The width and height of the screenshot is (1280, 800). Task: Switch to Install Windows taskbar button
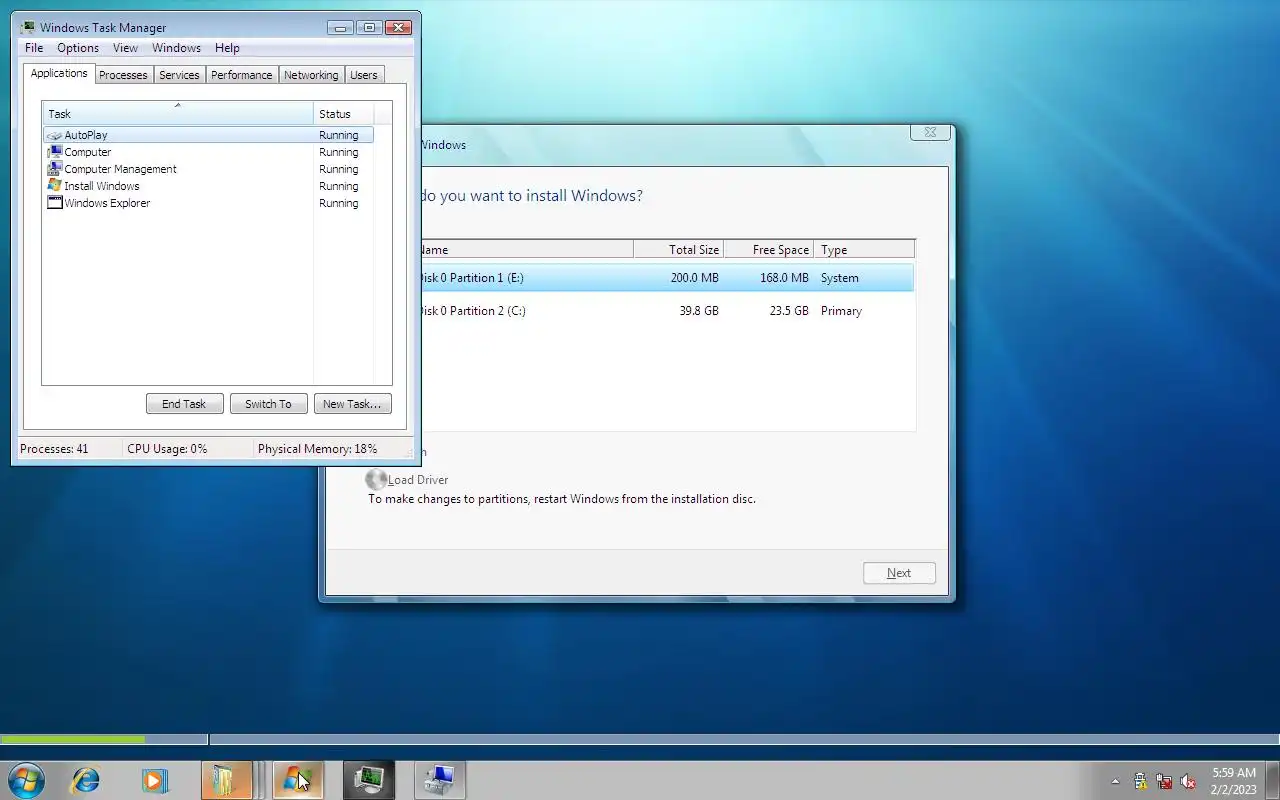click(x=298, y=780)
